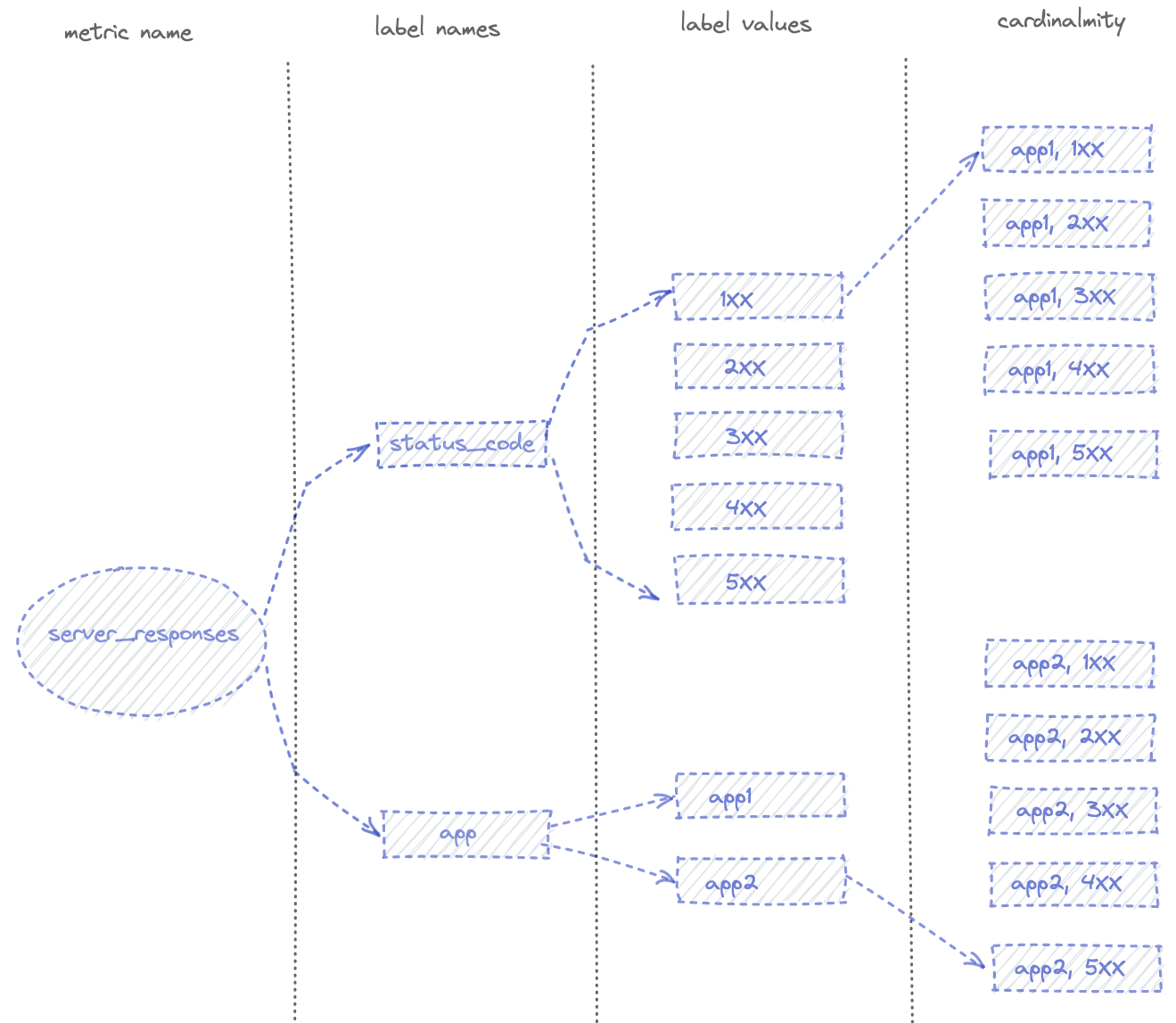Select the 4XX label value box
The image size is (1176, 1023).
pos(757,507)
